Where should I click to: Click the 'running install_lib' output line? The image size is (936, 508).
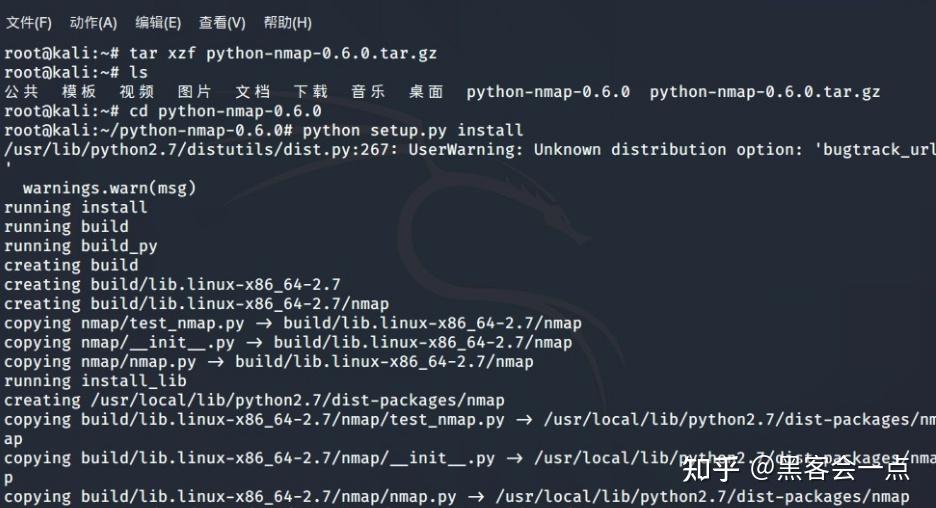96,381
